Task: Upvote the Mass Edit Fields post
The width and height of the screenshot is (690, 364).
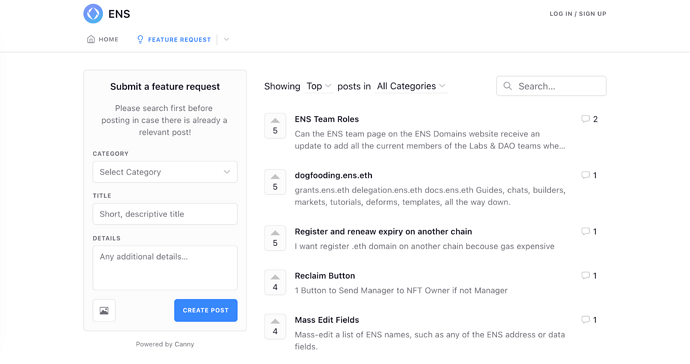Action: tap(275, 327)
